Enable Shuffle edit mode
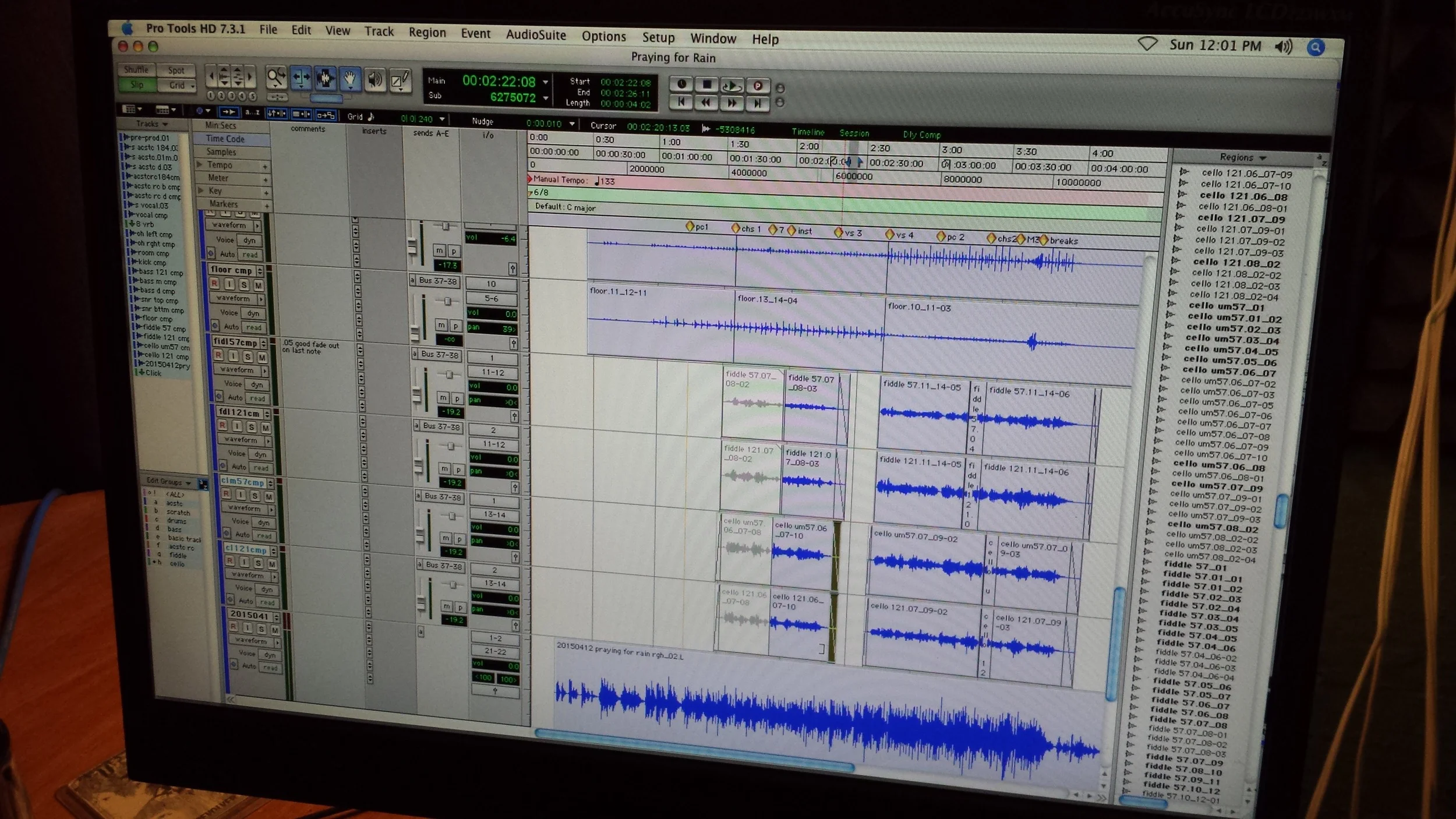 pos(136,69)
